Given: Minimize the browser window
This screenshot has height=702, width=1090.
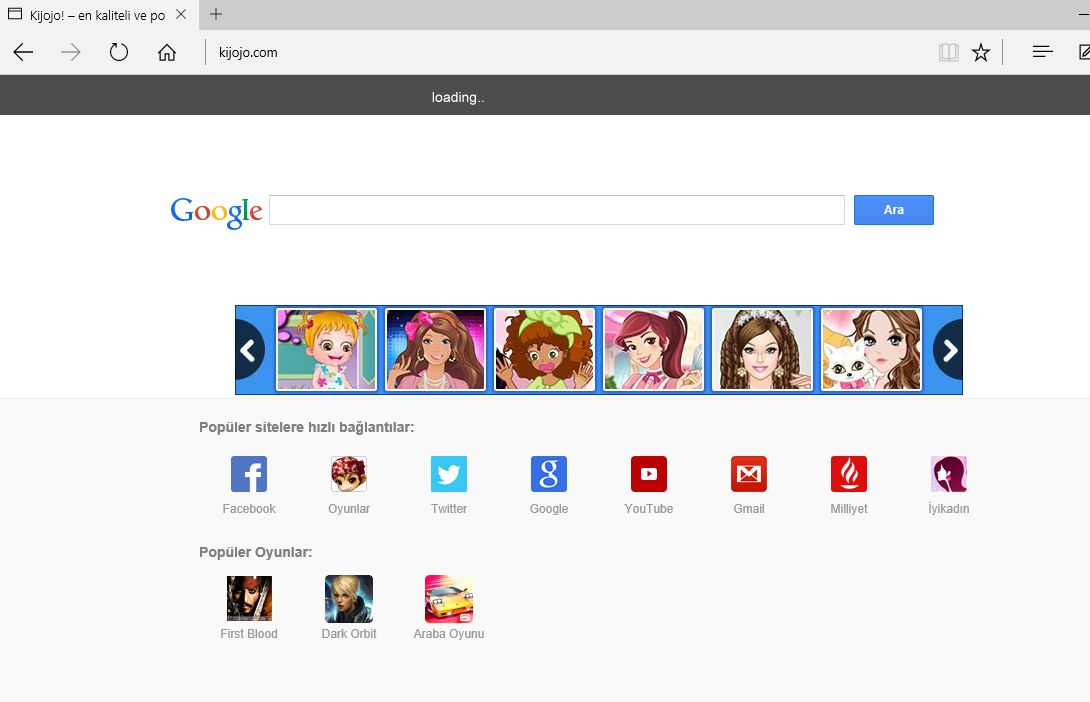Looking at the screenshot, I should 1083,14.
